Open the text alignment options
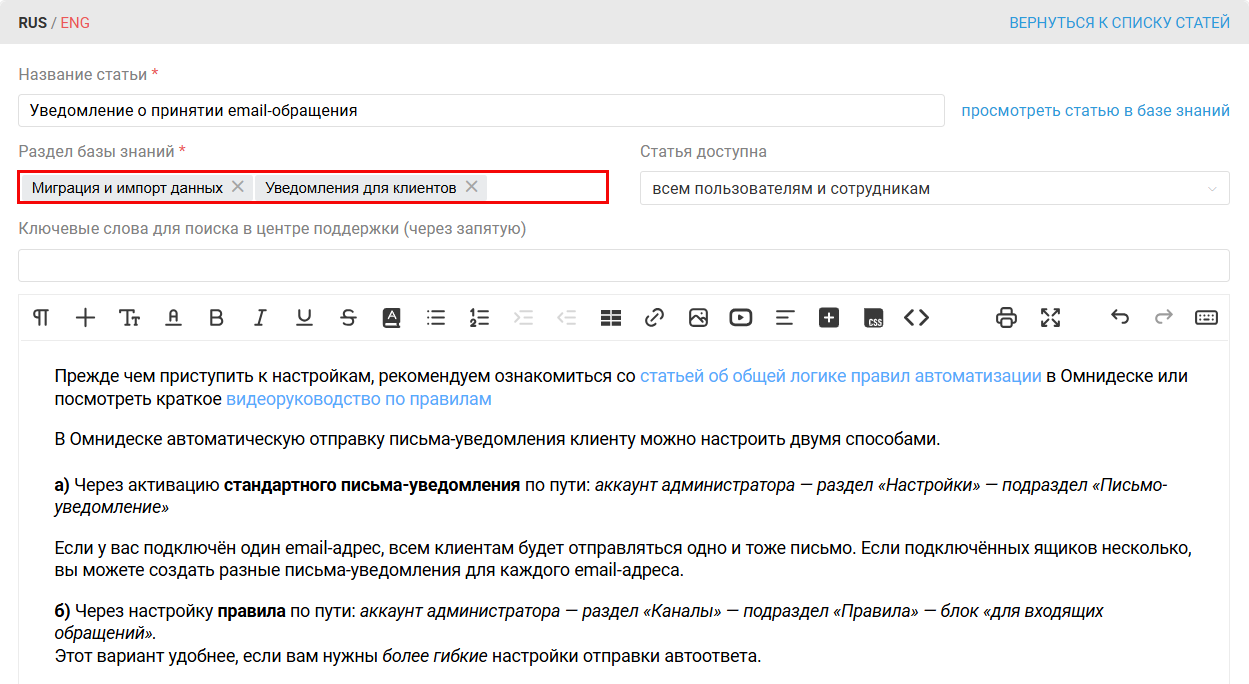Viewport: 1249px width, 684px height. click(785, 318)
